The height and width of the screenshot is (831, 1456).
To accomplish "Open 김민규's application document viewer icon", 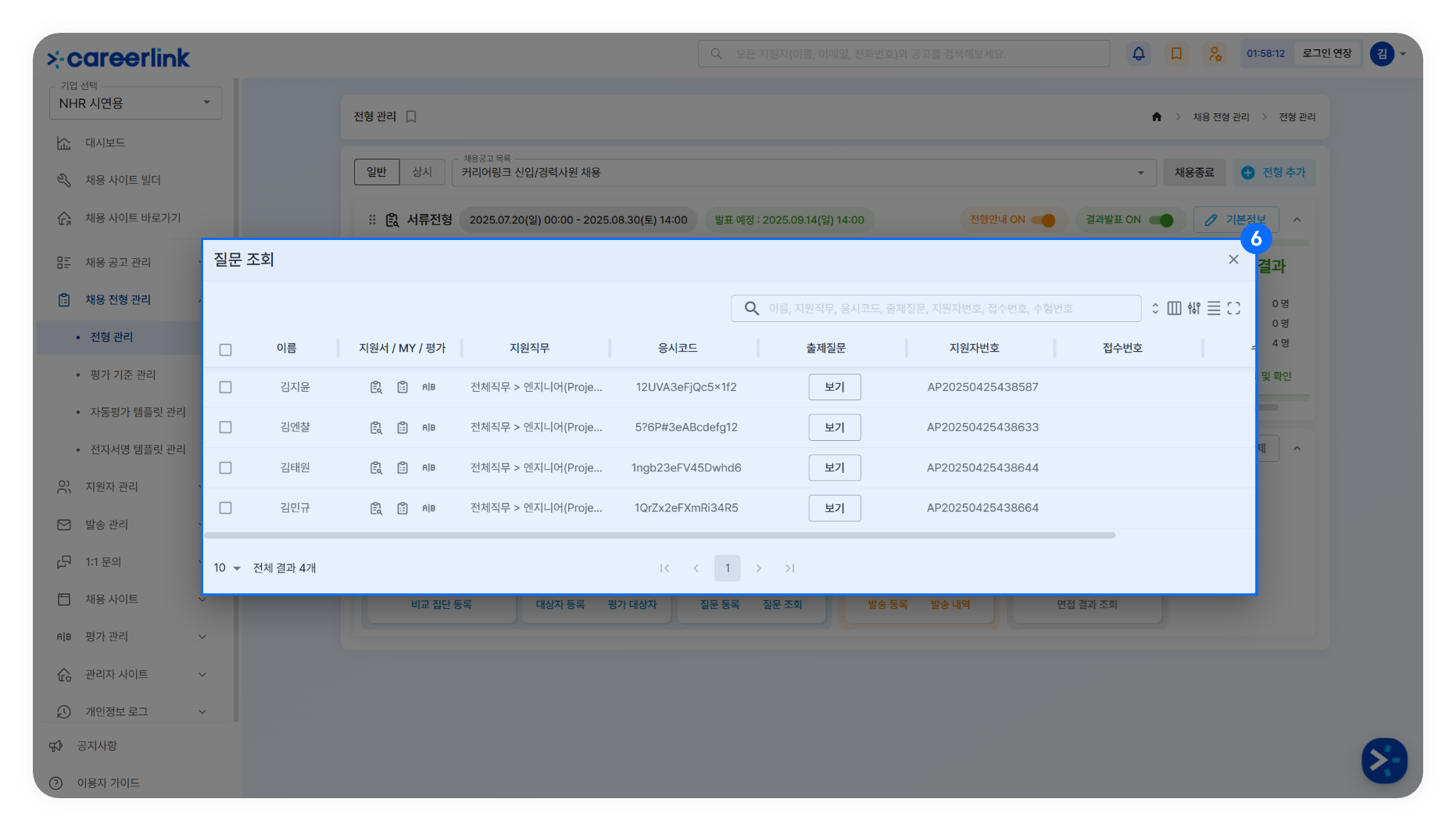I will 376,508.
